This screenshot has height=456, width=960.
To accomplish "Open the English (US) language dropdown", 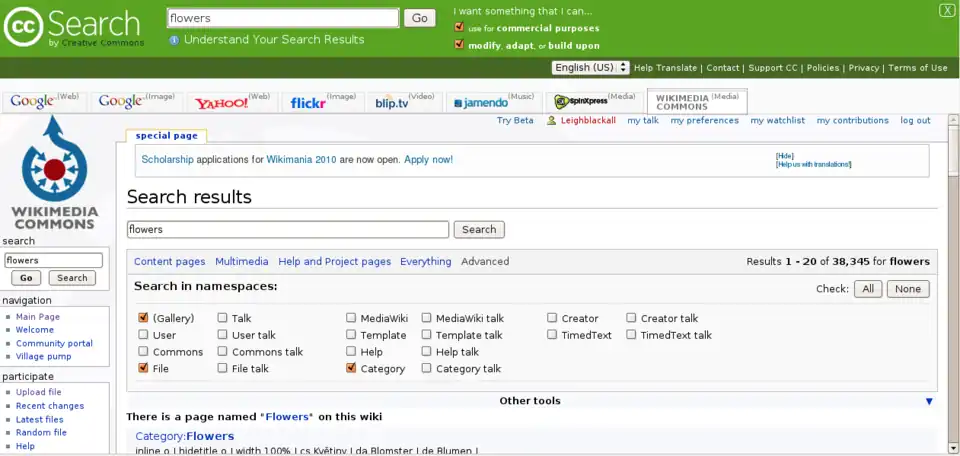I will (x=590, y=68).
